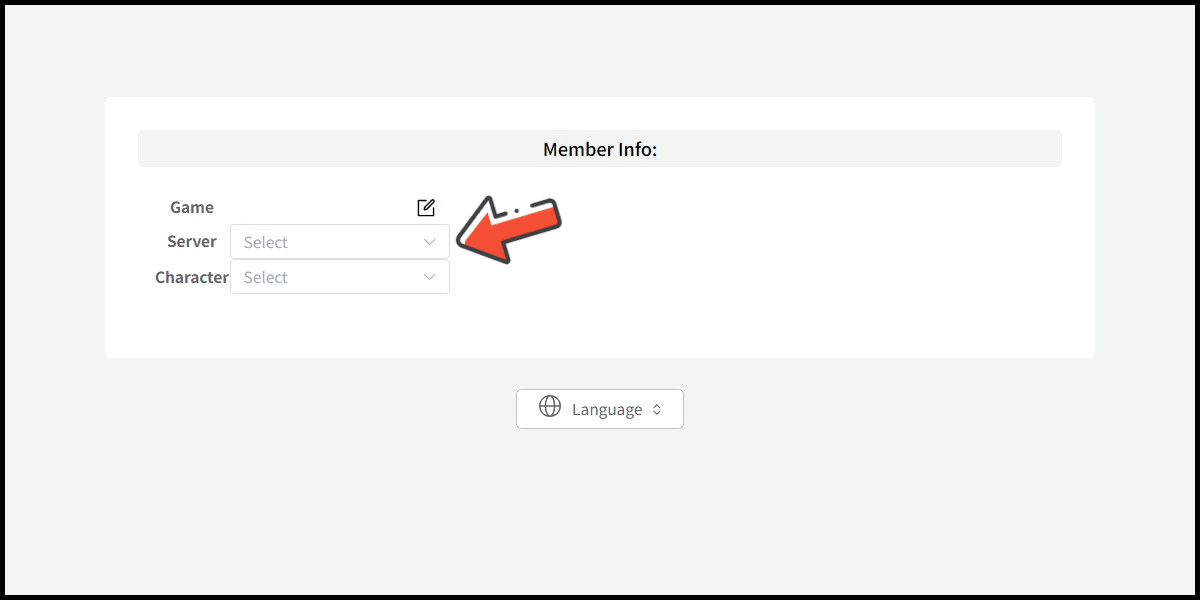This screenshot has width=1200, height=600.
Task: Click the up-down arrows beside Language
Action: point(657,410)
